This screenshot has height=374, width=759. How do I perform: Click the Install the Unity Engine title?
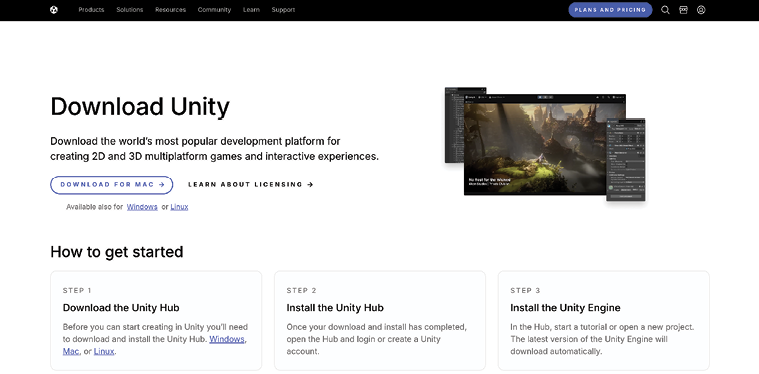(x=565, y=308)
